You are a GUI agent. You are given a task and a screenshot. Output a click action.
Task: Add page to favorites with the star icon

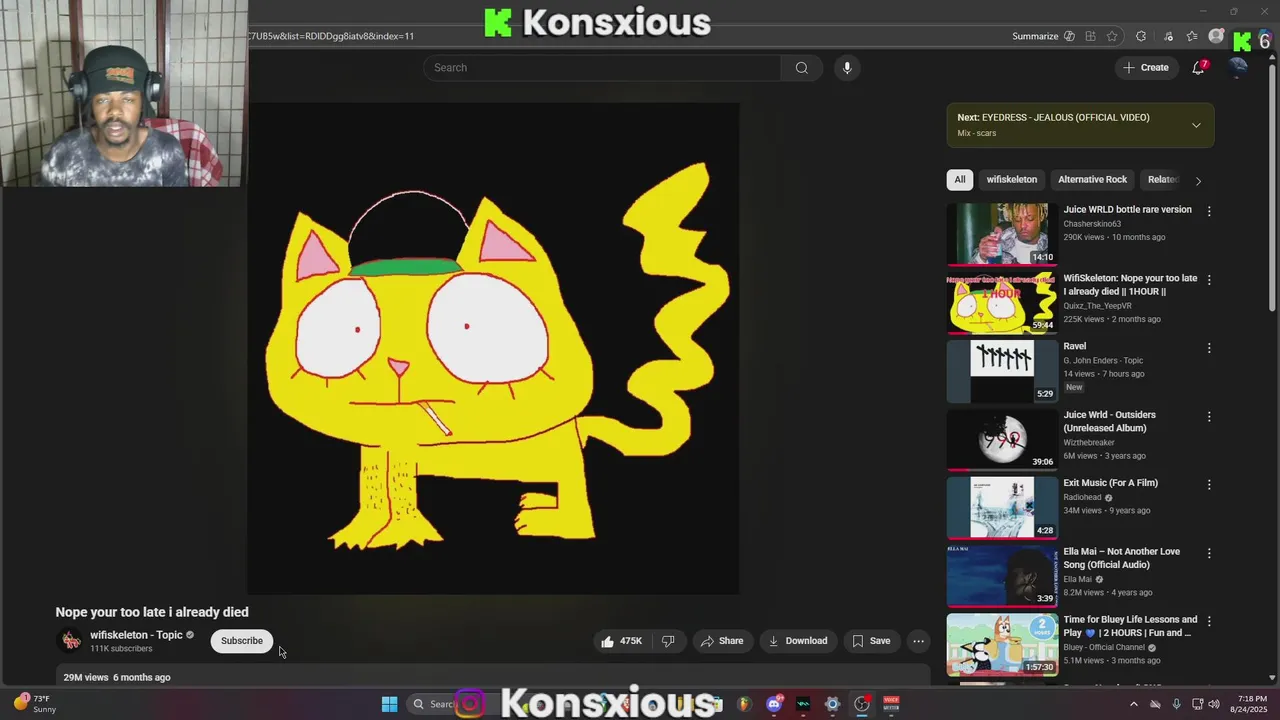pos(1112,36)
